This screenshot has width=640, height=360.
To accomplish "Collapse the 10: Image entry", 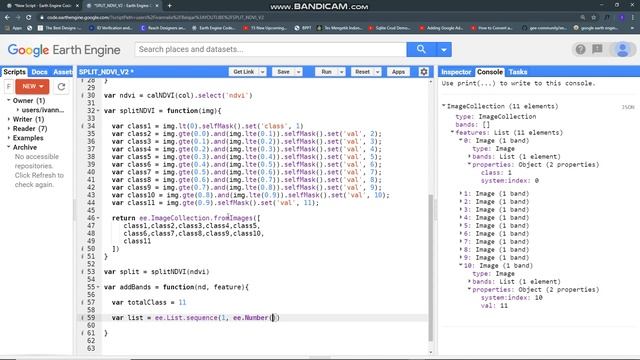I will 461,265.
